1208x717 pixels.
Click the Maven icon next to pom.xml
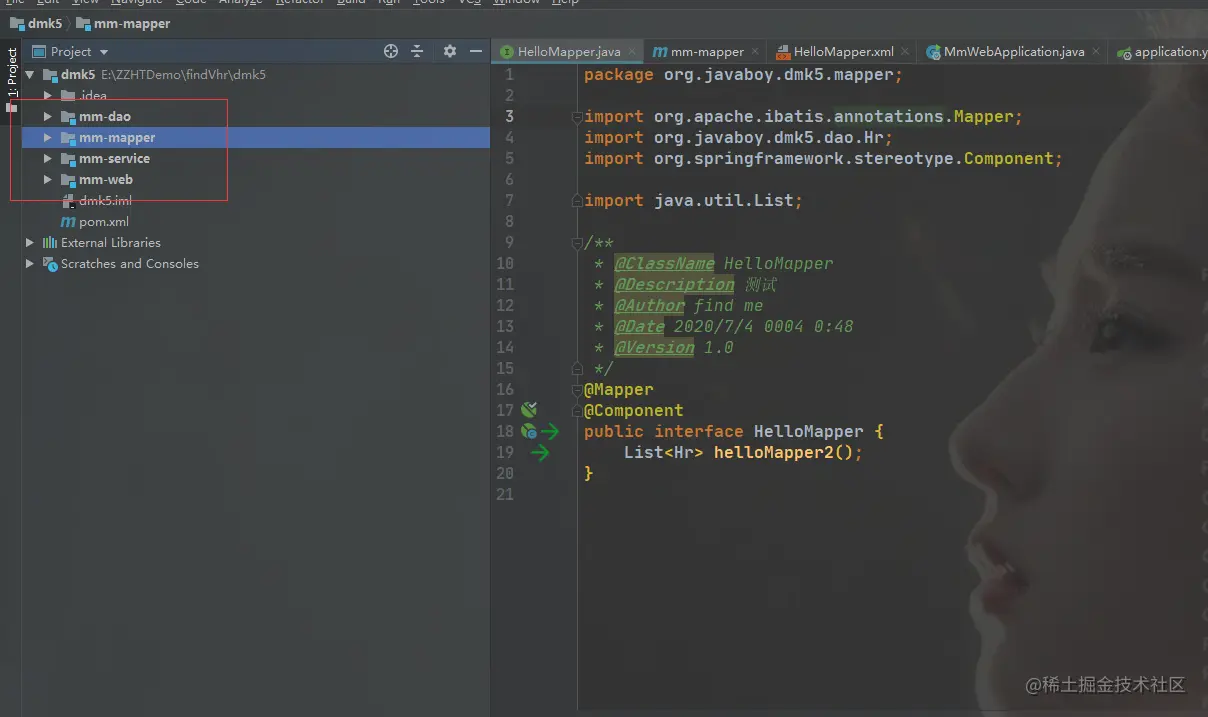click(x=68, y=222)
